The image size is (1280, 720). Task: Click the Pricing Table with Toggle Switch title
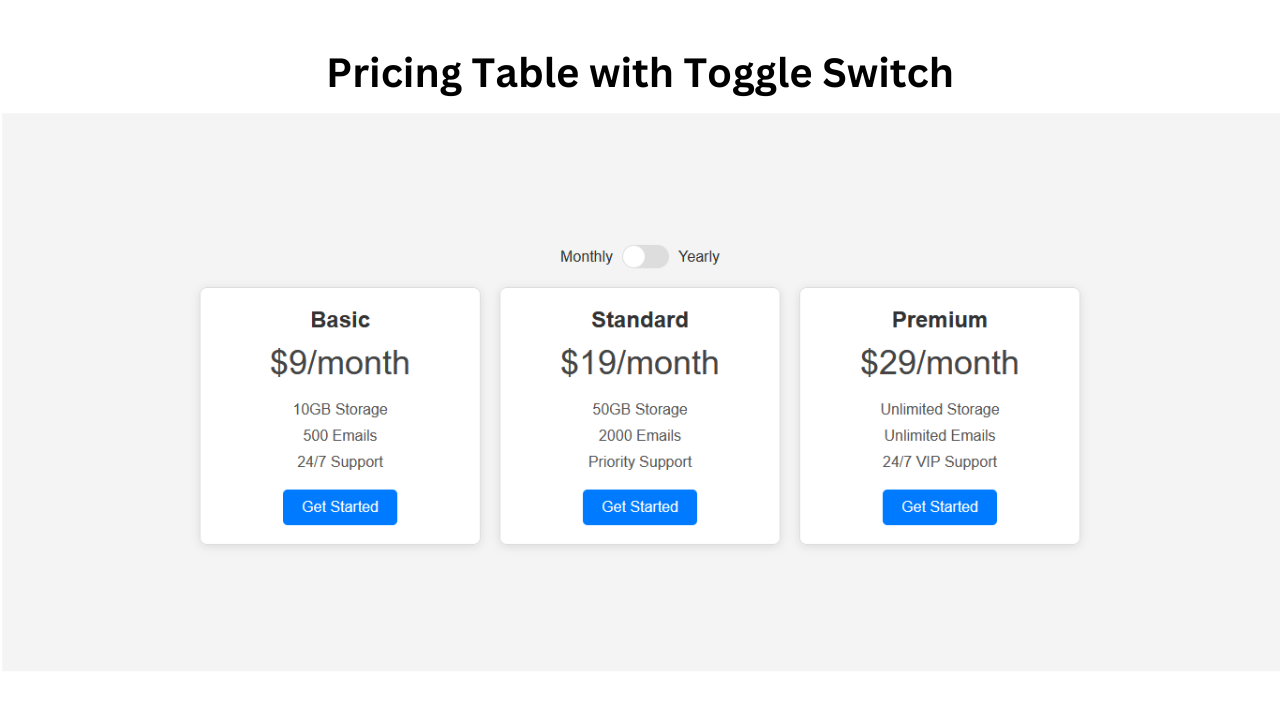coord(640,72)
